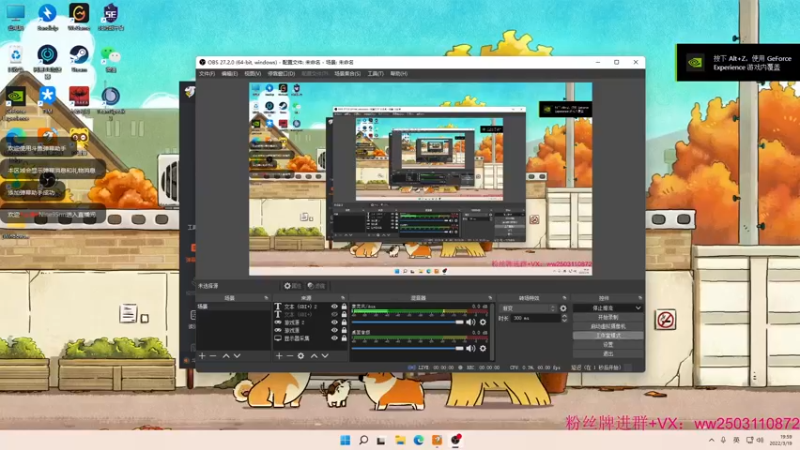Screen dimensions: 800x450
Task: Open the 文件(F) menu in OBS
Action: tap(207, 74)
